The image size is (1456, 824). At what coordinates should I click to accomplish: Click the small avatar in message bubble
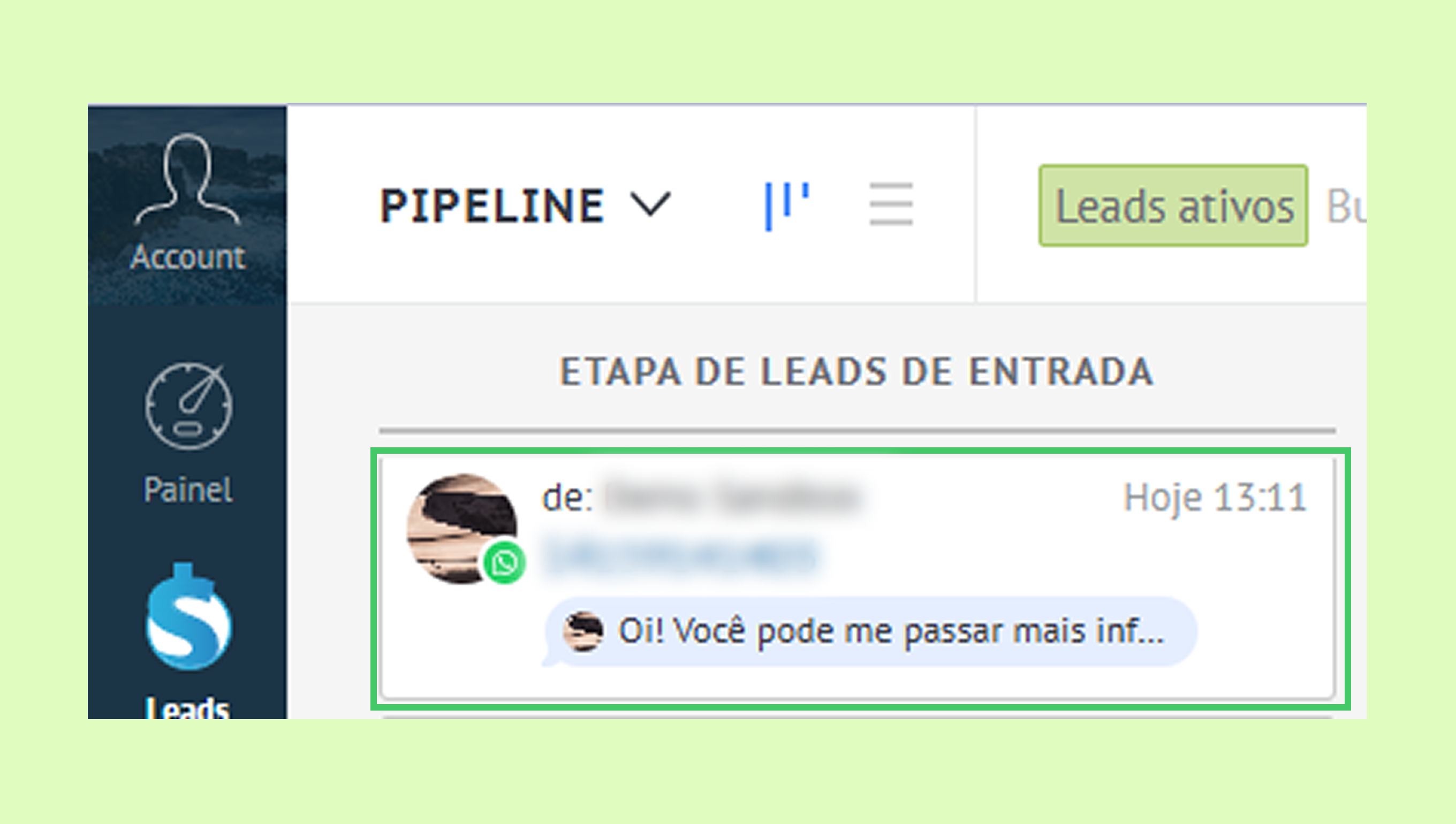pyautogui.click(x=583, y=631)
